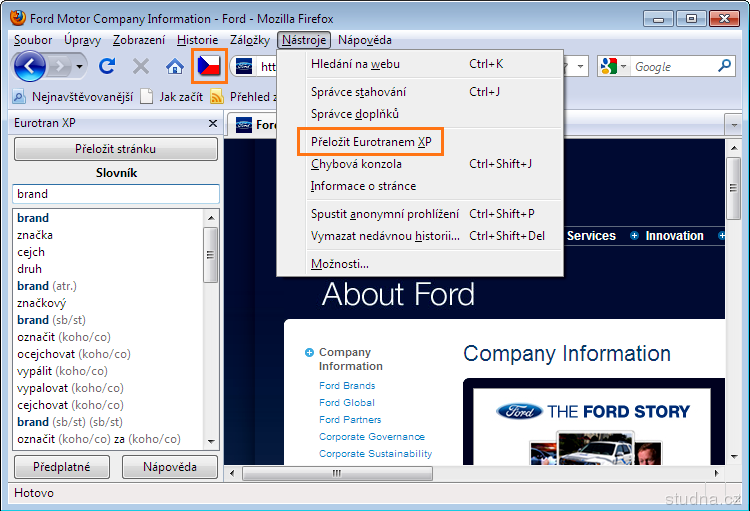
Task: Open the Corporate Sustainability link
Action: coord(375,454)
